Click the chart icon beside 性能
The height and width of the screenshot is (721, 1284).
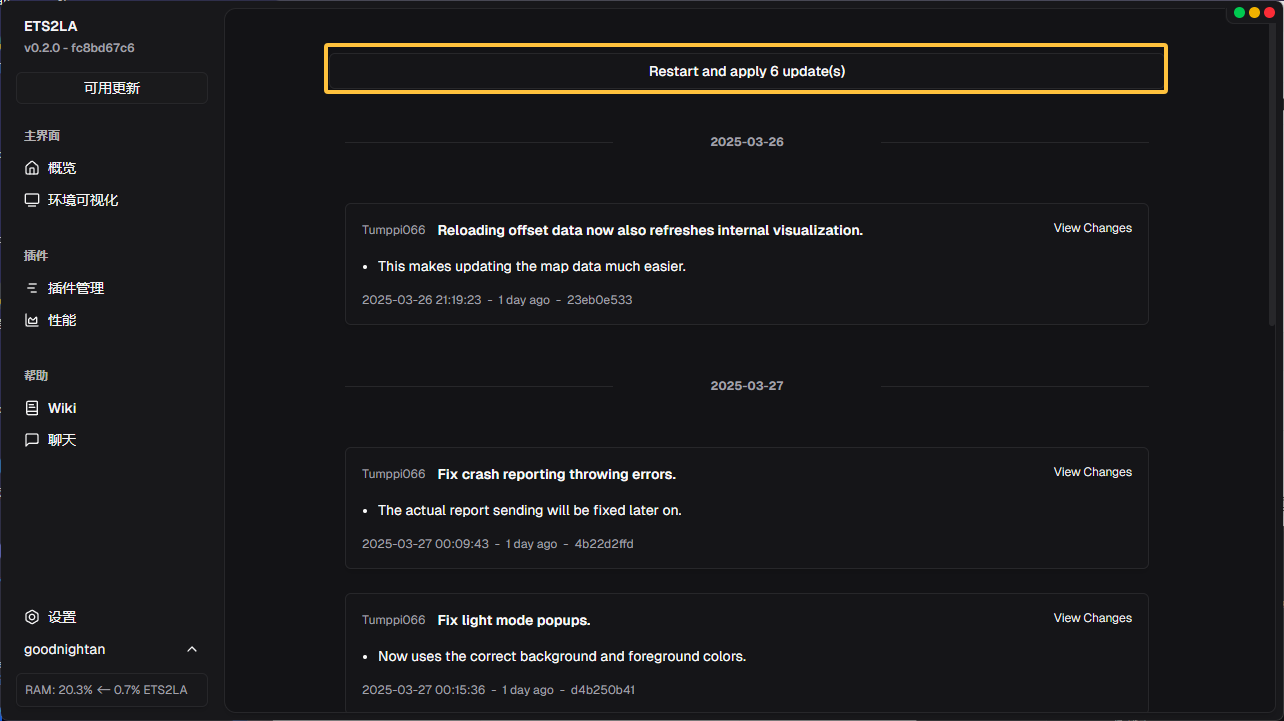tap(32, 320)
